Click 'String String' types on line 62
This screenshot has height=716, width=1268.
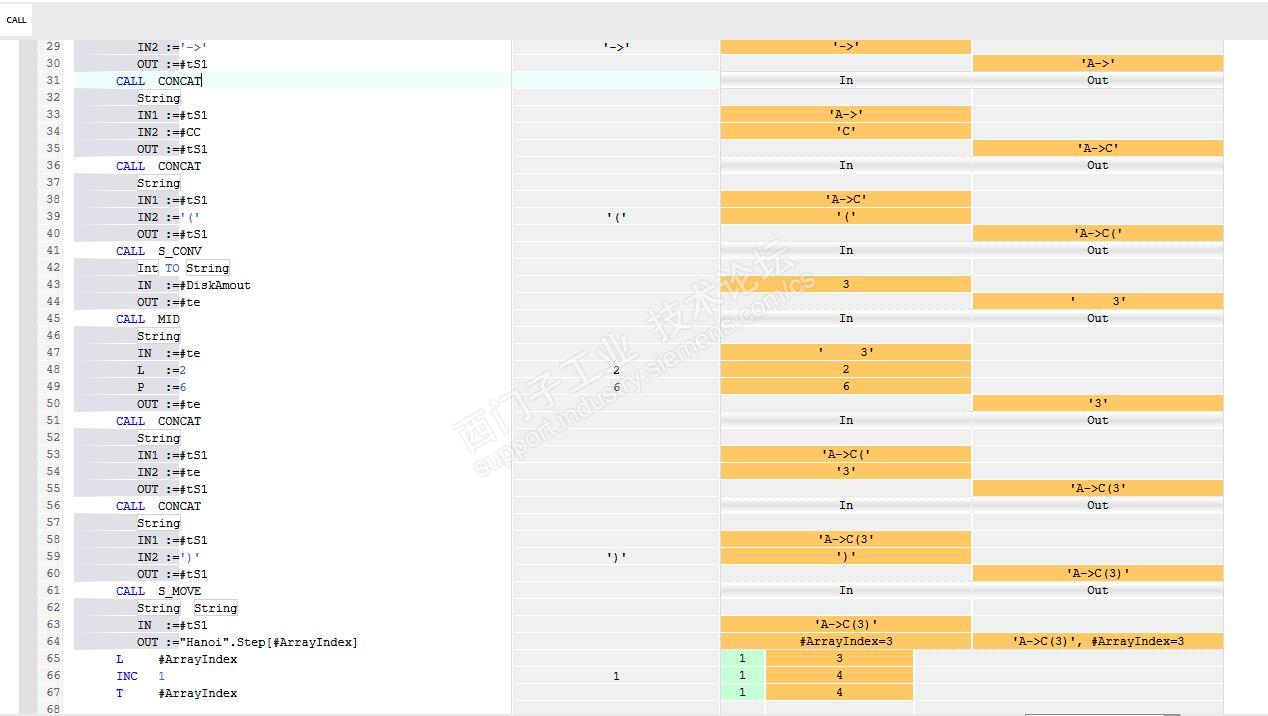(187, 608)
